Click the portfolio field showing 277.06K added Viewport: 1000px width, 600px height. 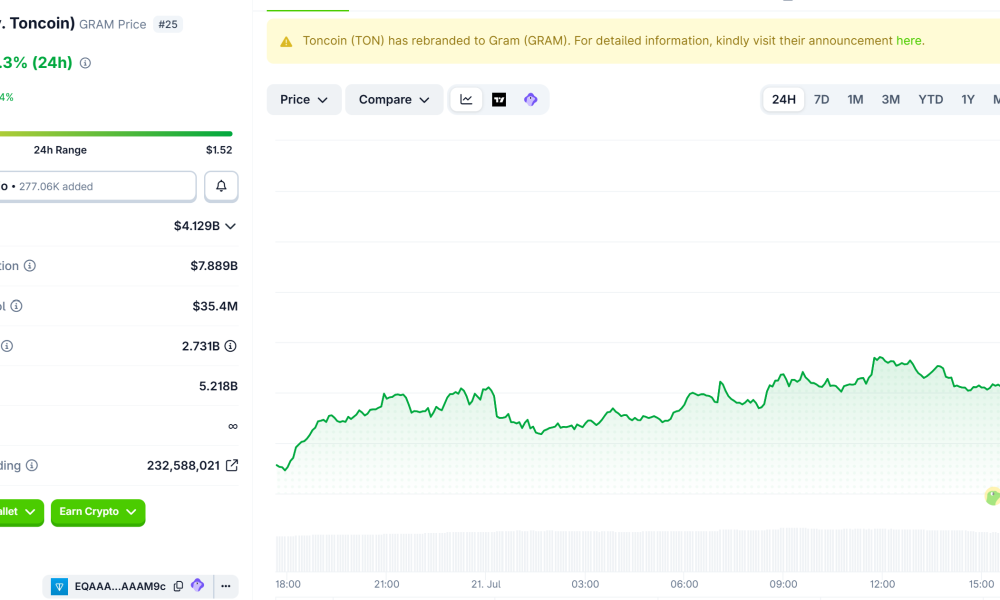(97, 186)
